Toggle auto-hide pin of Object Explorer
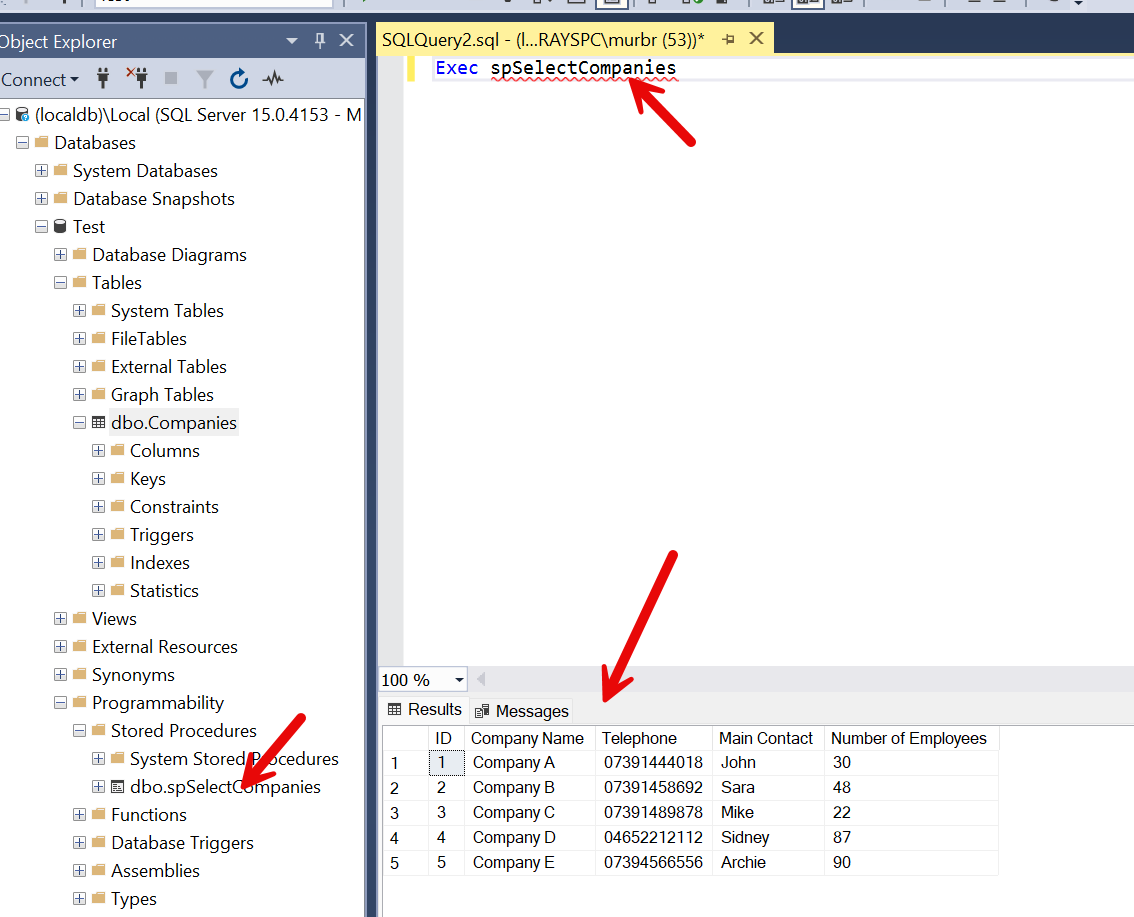This screenshot has height=917, width=1134. point(320,40)
